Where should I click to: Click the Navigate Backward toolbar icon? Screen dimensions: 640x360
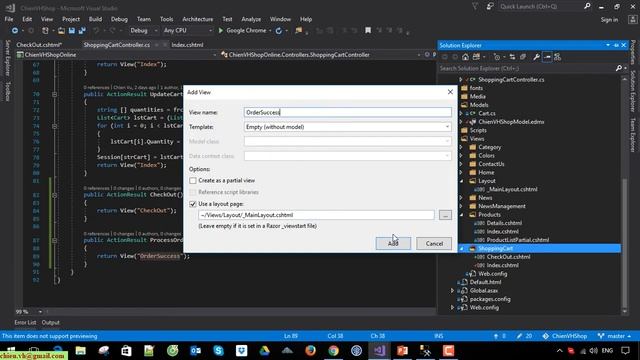pyautogui.click(x=15, y=31)
